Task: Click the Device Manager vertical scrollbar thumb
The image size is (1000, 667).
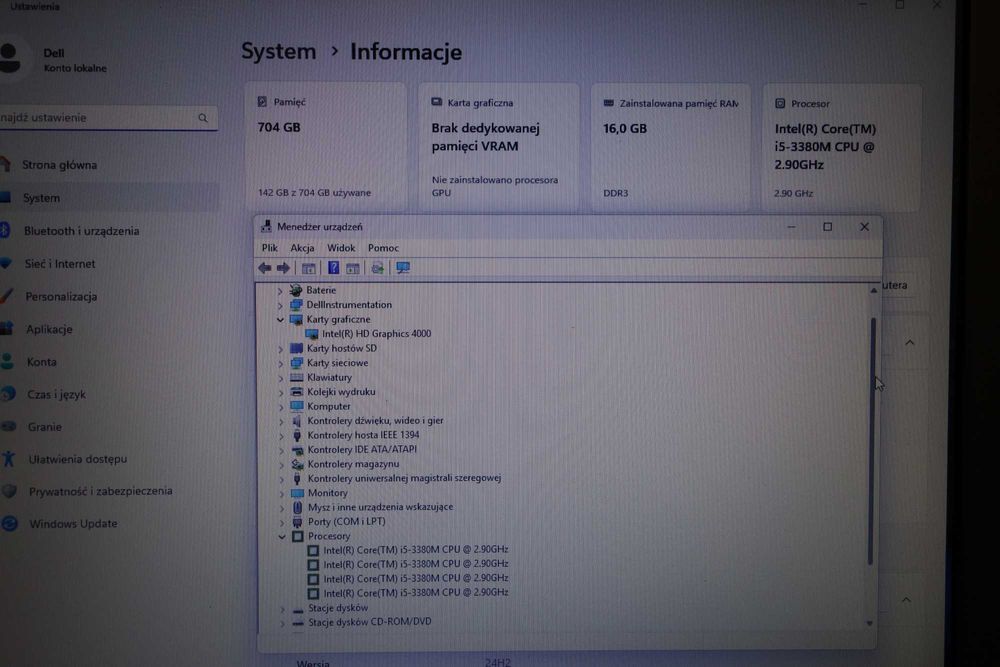Action: click(x=871, y=441)
